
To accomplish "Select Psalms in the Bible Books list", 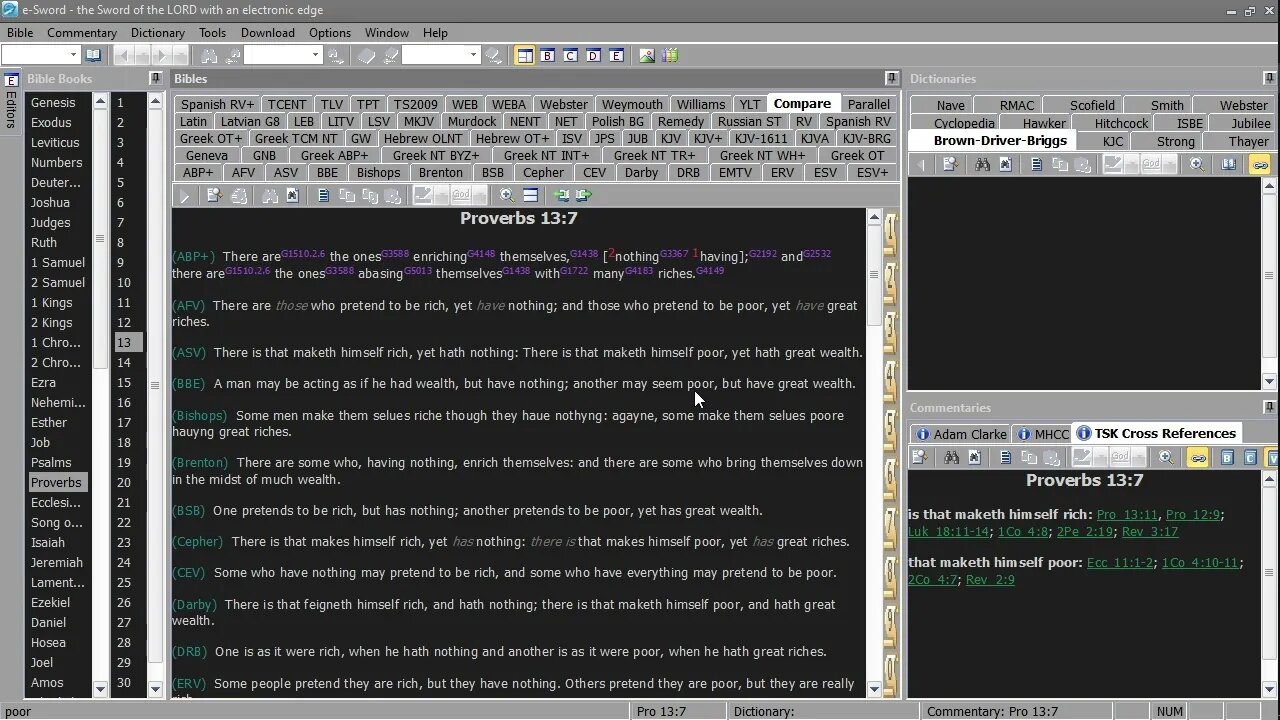I will 51,462.
